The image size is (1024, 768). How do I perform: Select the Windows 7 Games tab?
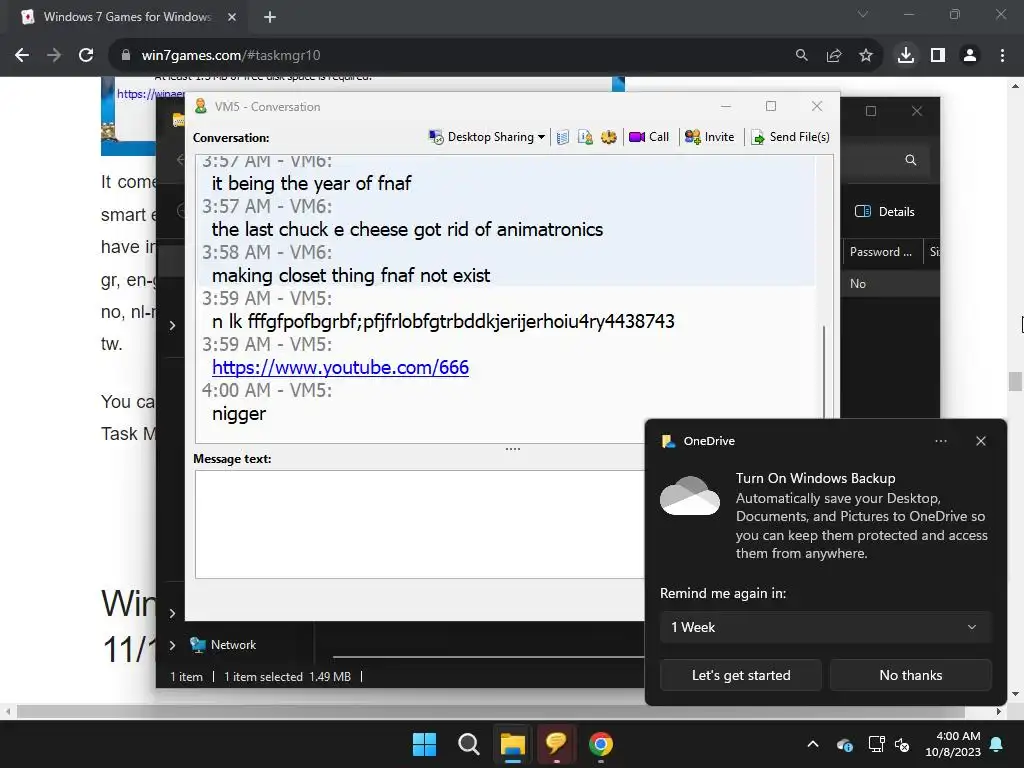point(127,17)
